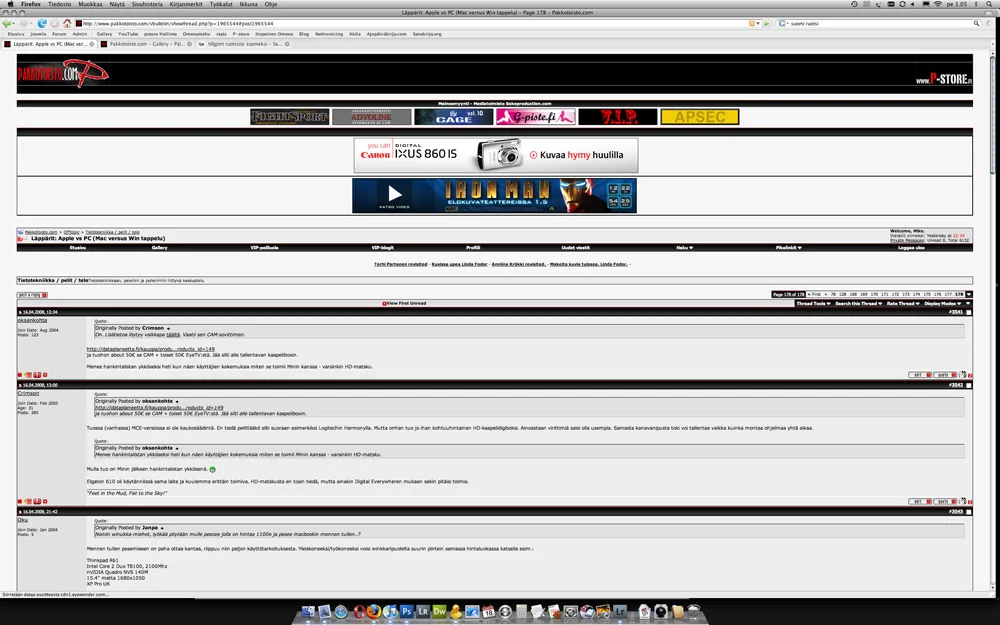Expand the Thread Tools dropdown

[x=812, y=303]
